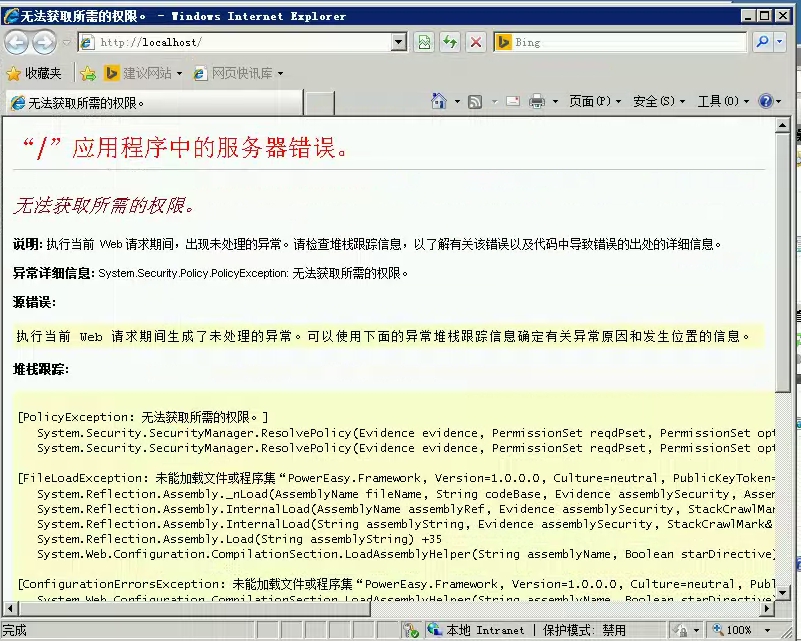
Task: Click the 网页快讯库 favorites bar button
Action: [238, 73]
